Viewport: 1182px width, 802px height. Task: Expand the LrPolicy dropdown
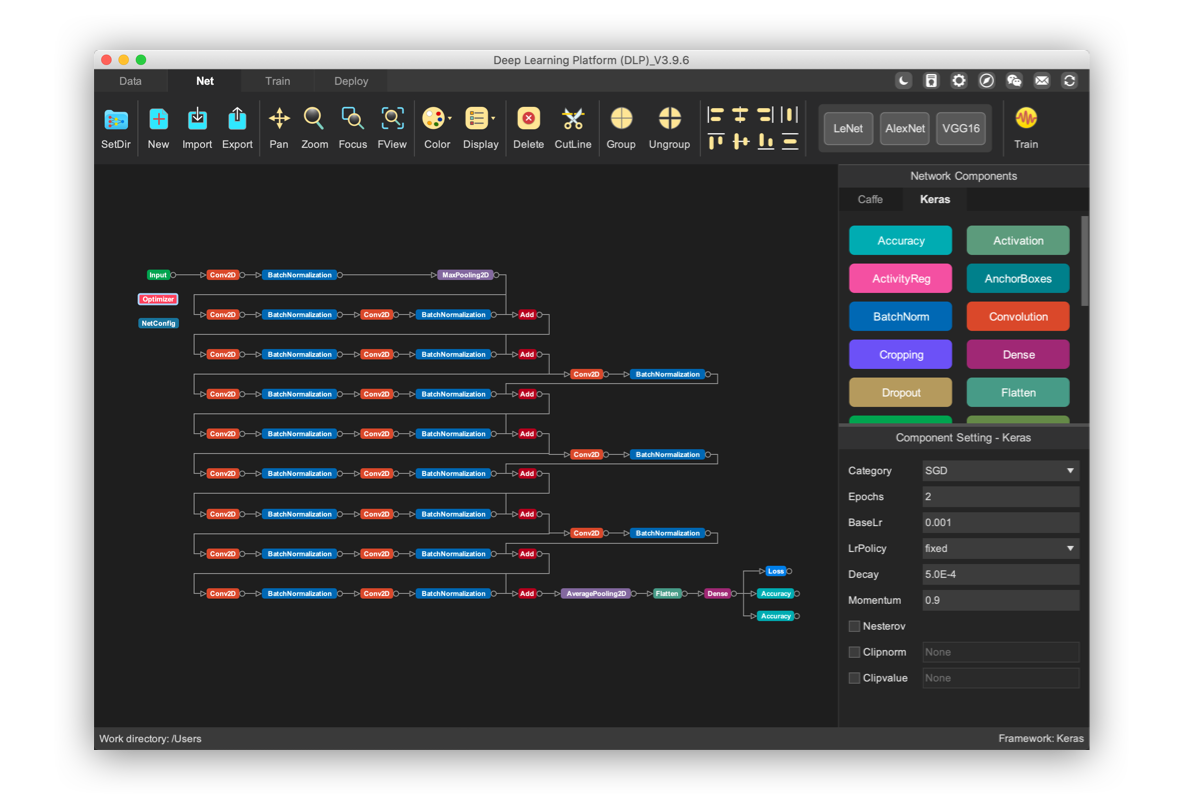[1000, 548]
